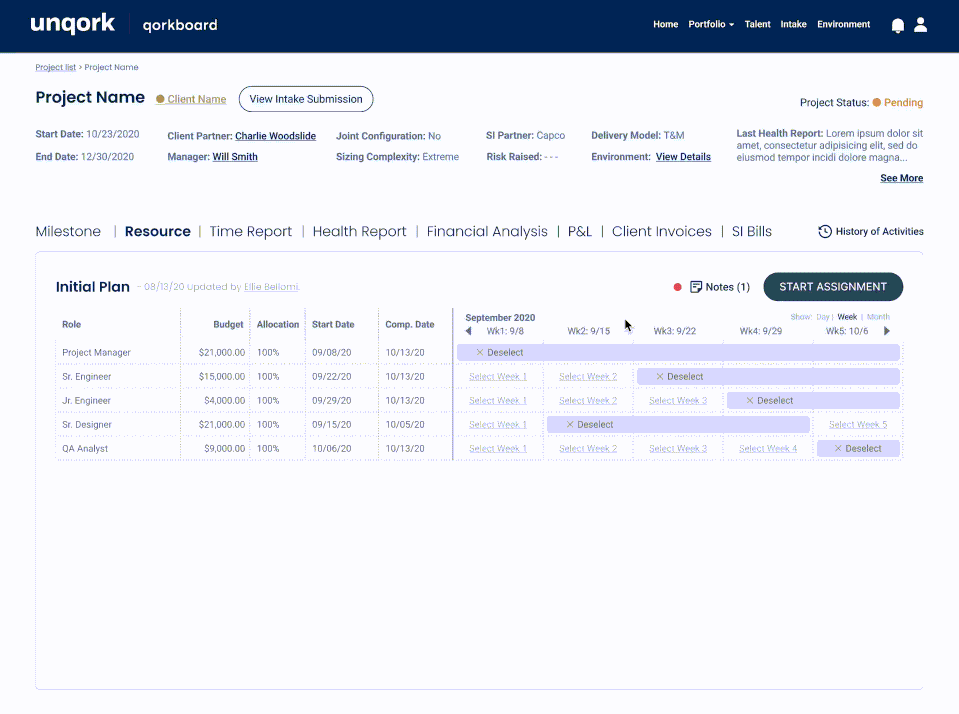Deselect the Sr. Engineer week range
Image resolution: width=959 pixels, height=714 pixels.
[679, 376]
